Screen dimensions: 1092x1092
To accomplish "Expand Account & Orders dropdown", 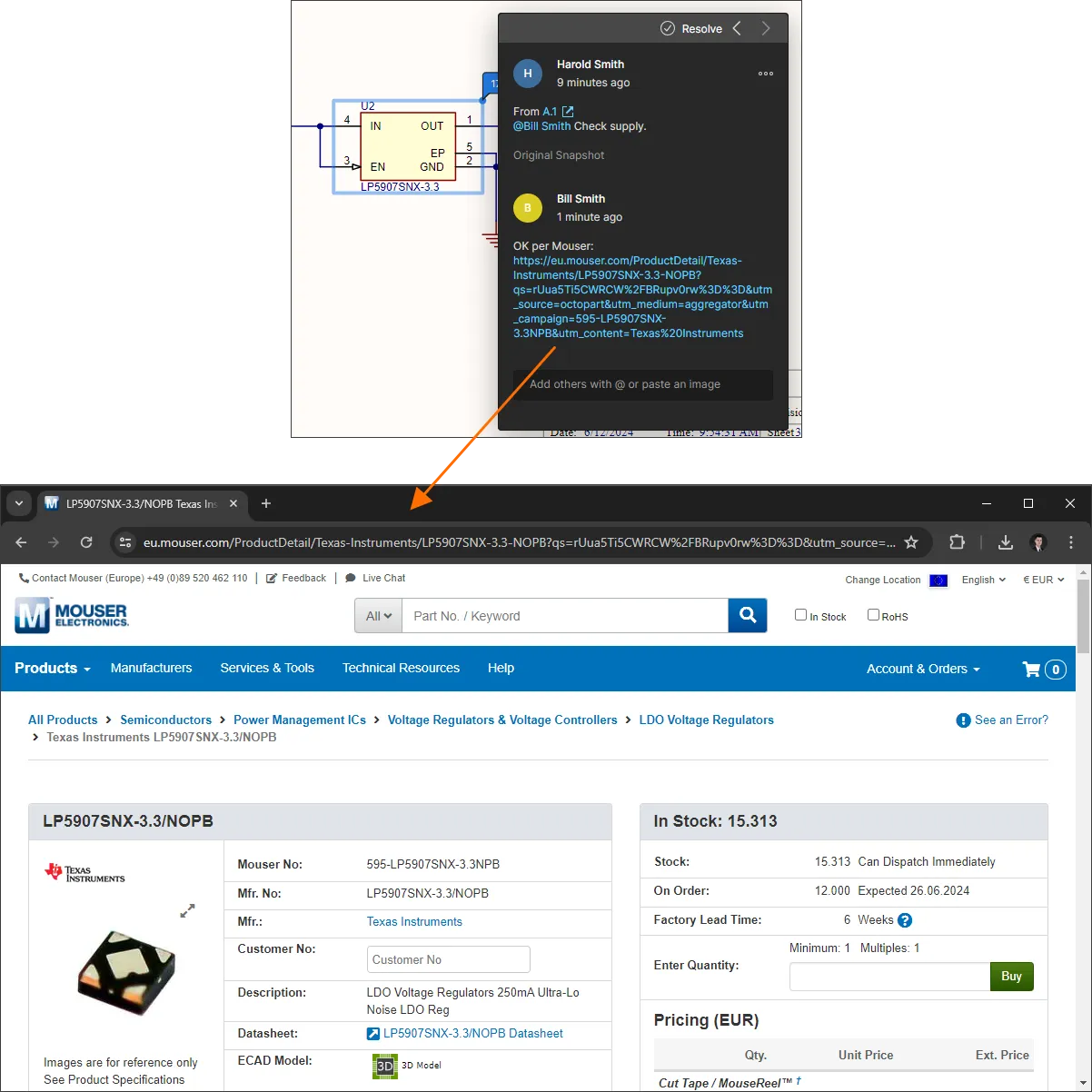I will point(923,669).
